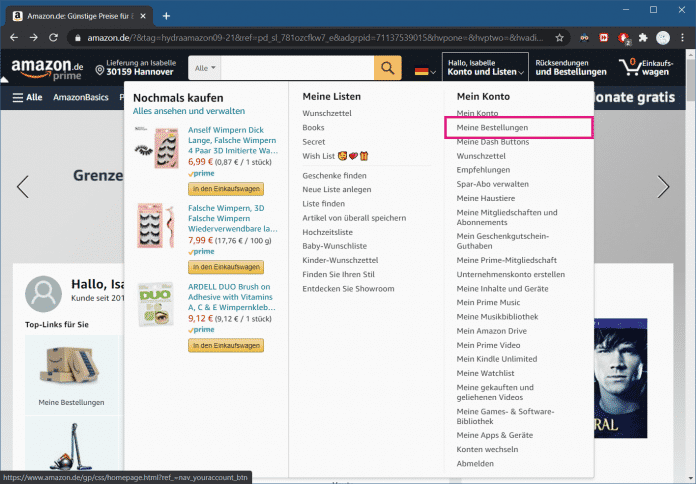Open Meine Dash Buttons
This screenshot has height=484, width=696.
[493, 142]
